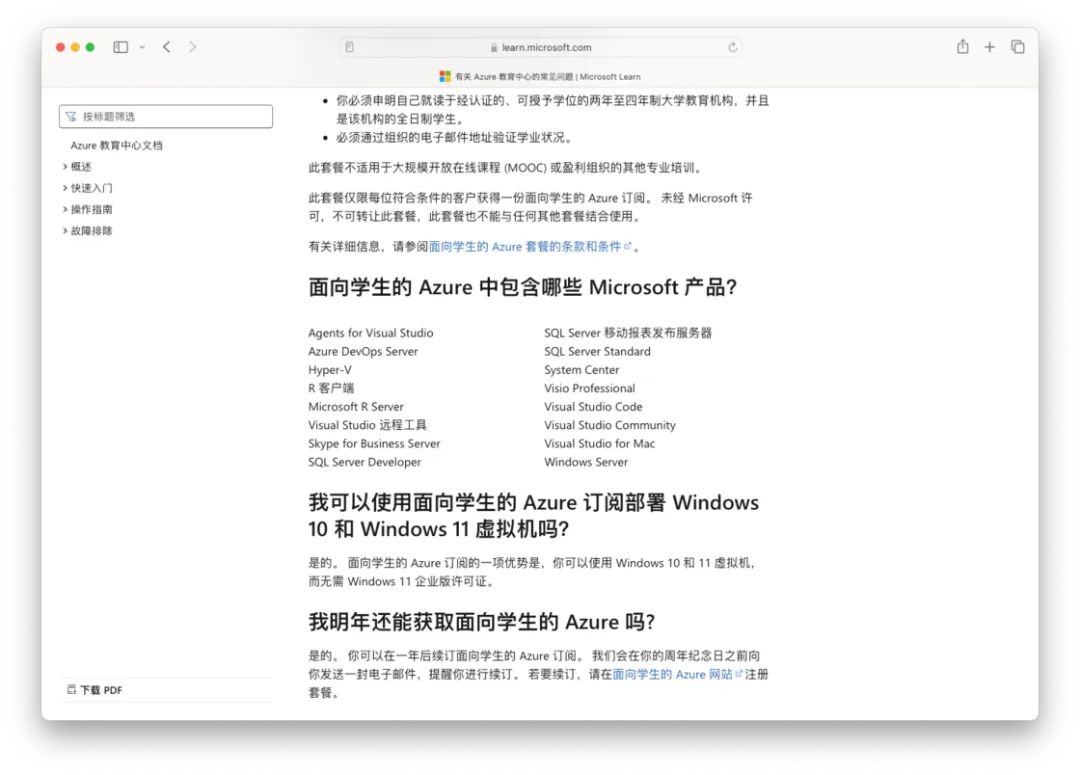Click the Visual Studio for Mac entry
Image resolution: width=1080 pixels, height=775 pixels.
pos(599,444)
